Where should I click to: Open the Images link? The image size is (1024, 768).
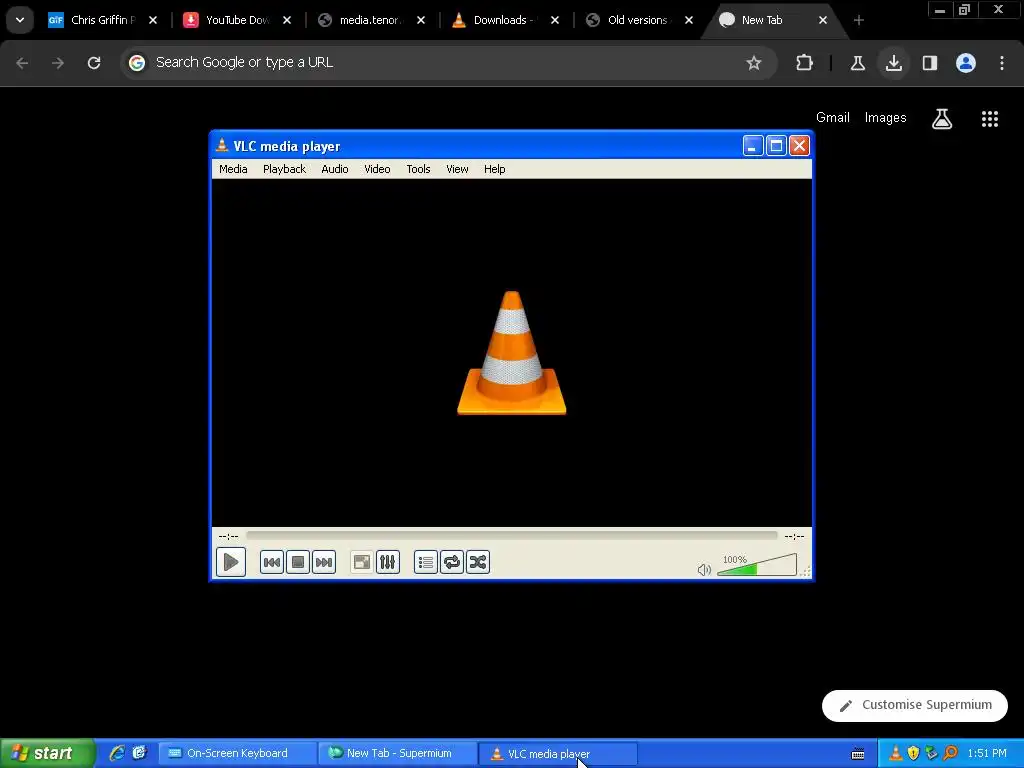[x=886, y=118]
